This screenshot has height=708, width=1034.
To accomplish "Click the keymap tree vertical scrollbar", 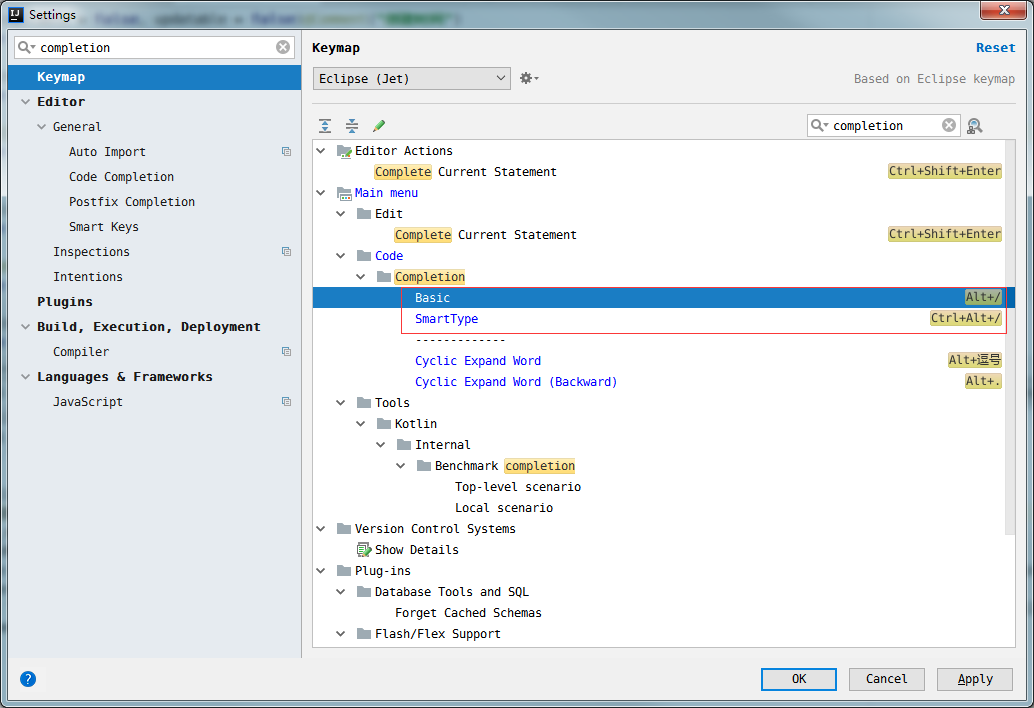I will [1010, 336].
